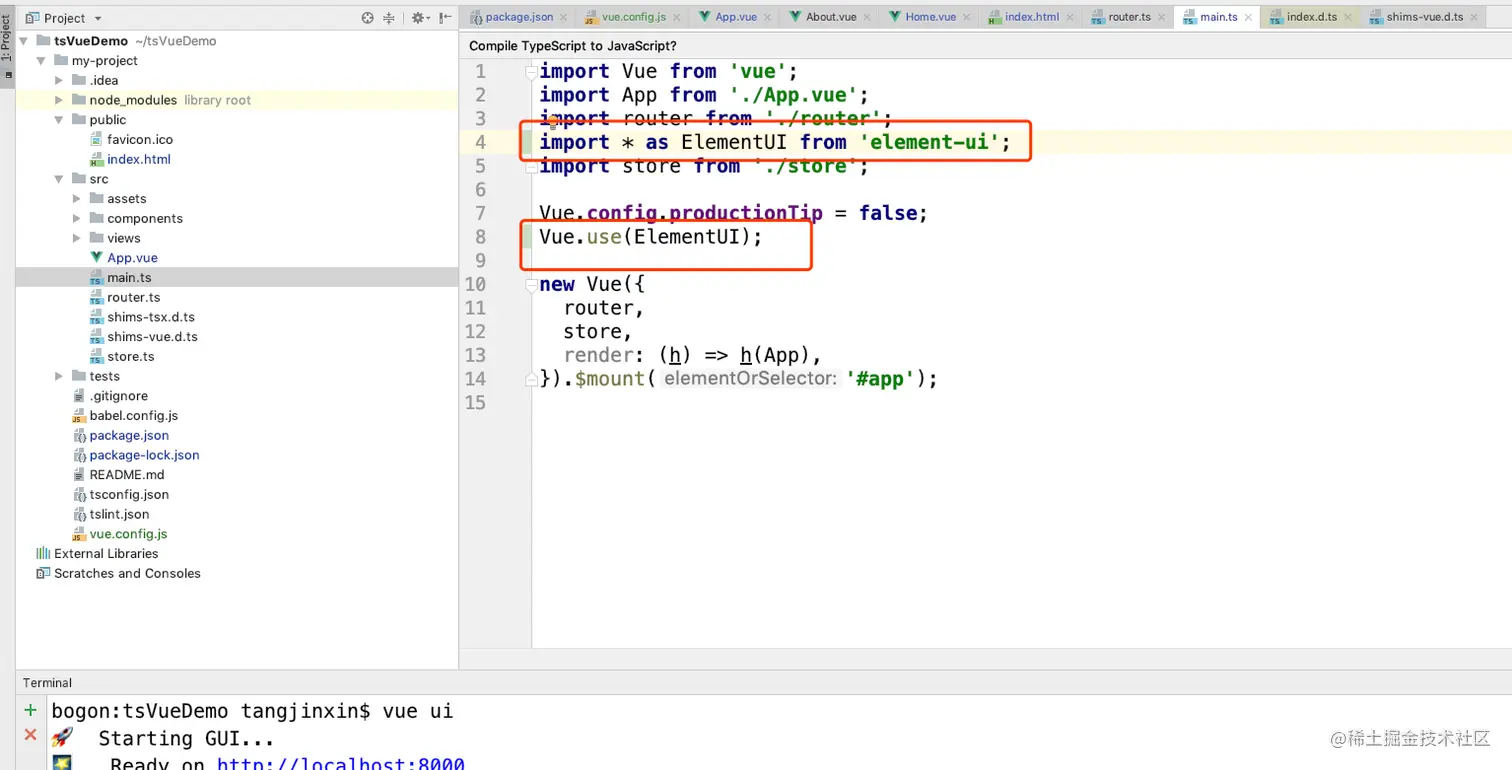1512x770 pixels.
Task: Click the scroll-from-source target icon
Action: 367,18
